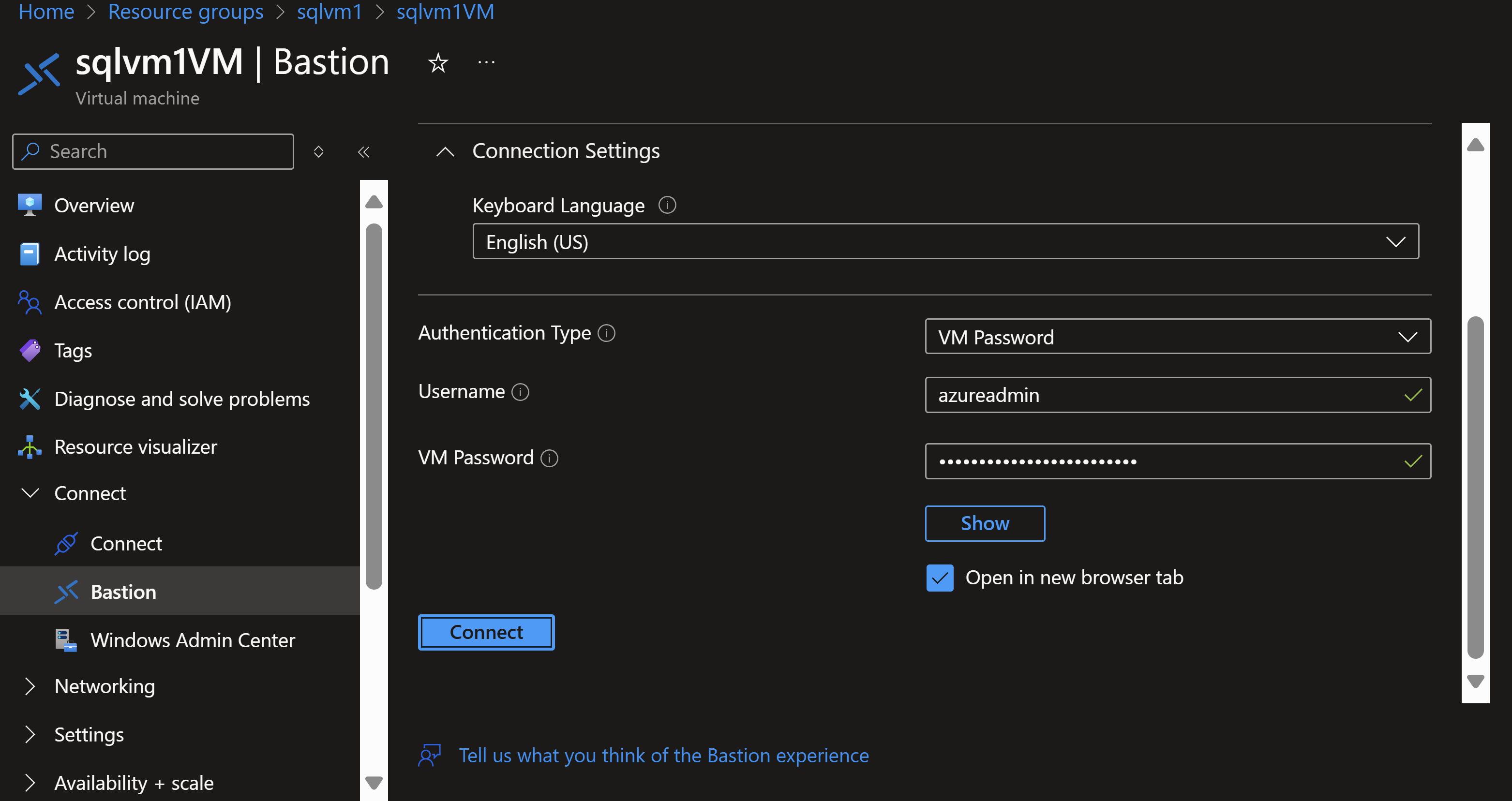
Task: Uncheck Open in new browser tab
Action: pyautogui.click(x=940, y=578)
